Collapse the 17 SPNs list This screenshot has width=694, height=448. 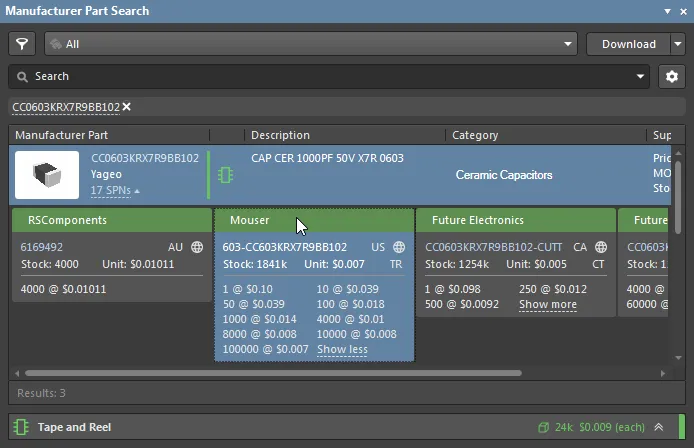(115, 190)
